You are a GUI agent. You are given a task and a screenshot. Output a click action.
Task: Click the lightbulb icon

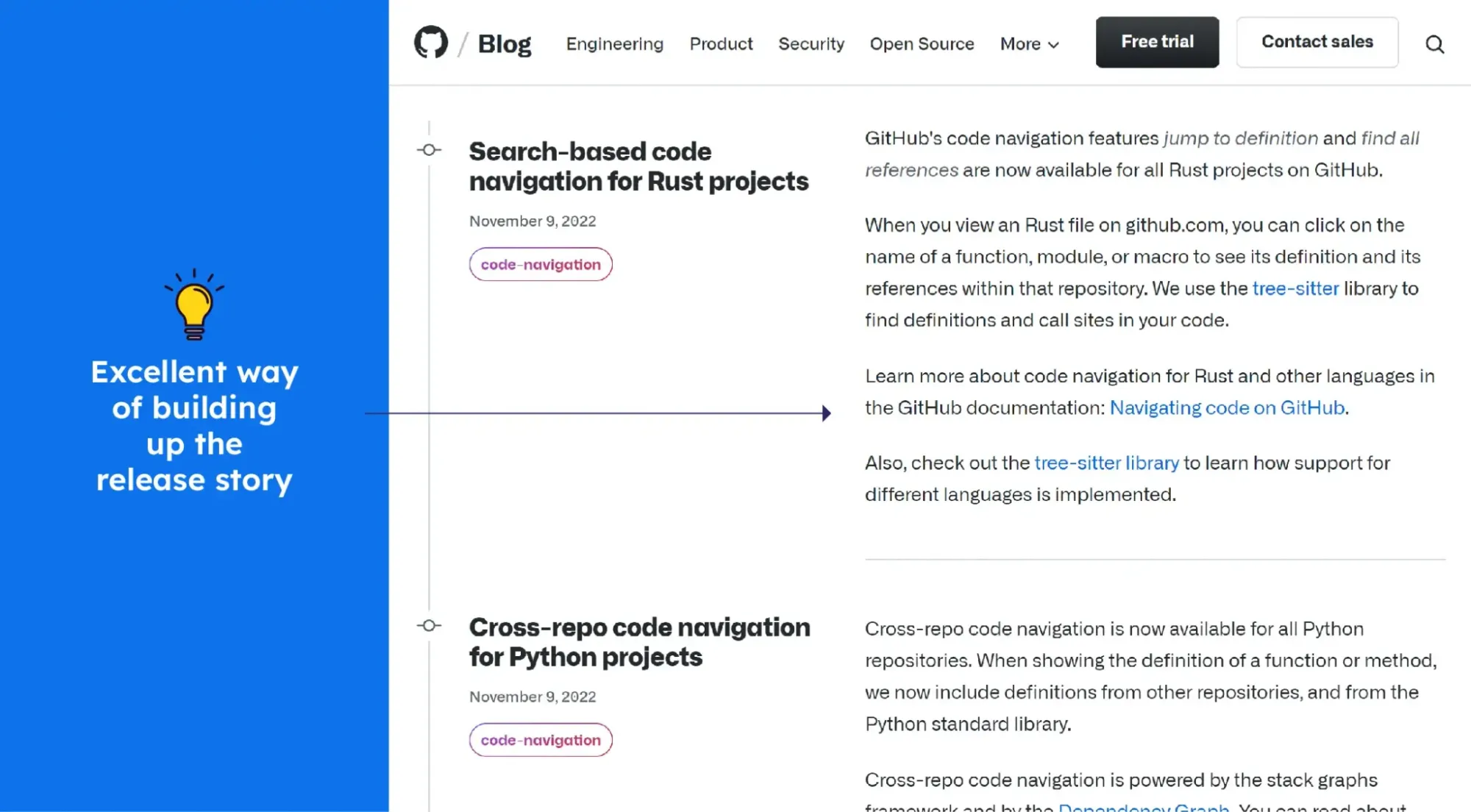tap(194, 304)
